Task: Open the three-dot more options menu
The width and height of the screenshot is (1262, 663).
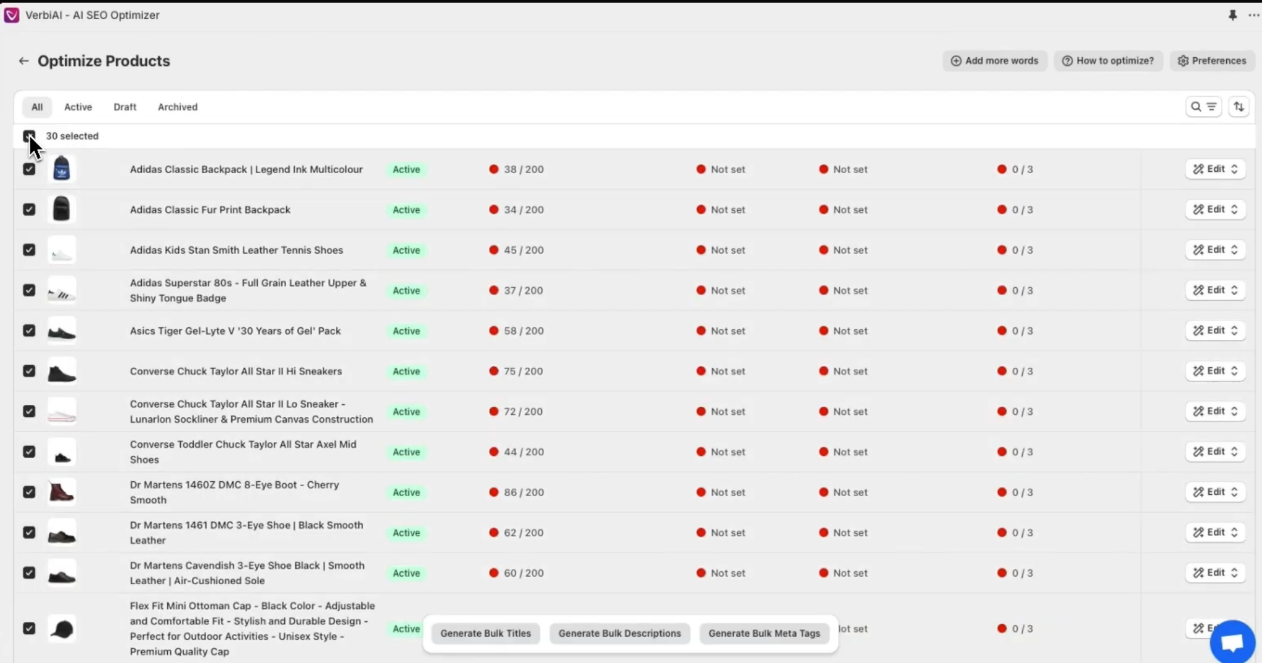Action: coord(1253,15)
